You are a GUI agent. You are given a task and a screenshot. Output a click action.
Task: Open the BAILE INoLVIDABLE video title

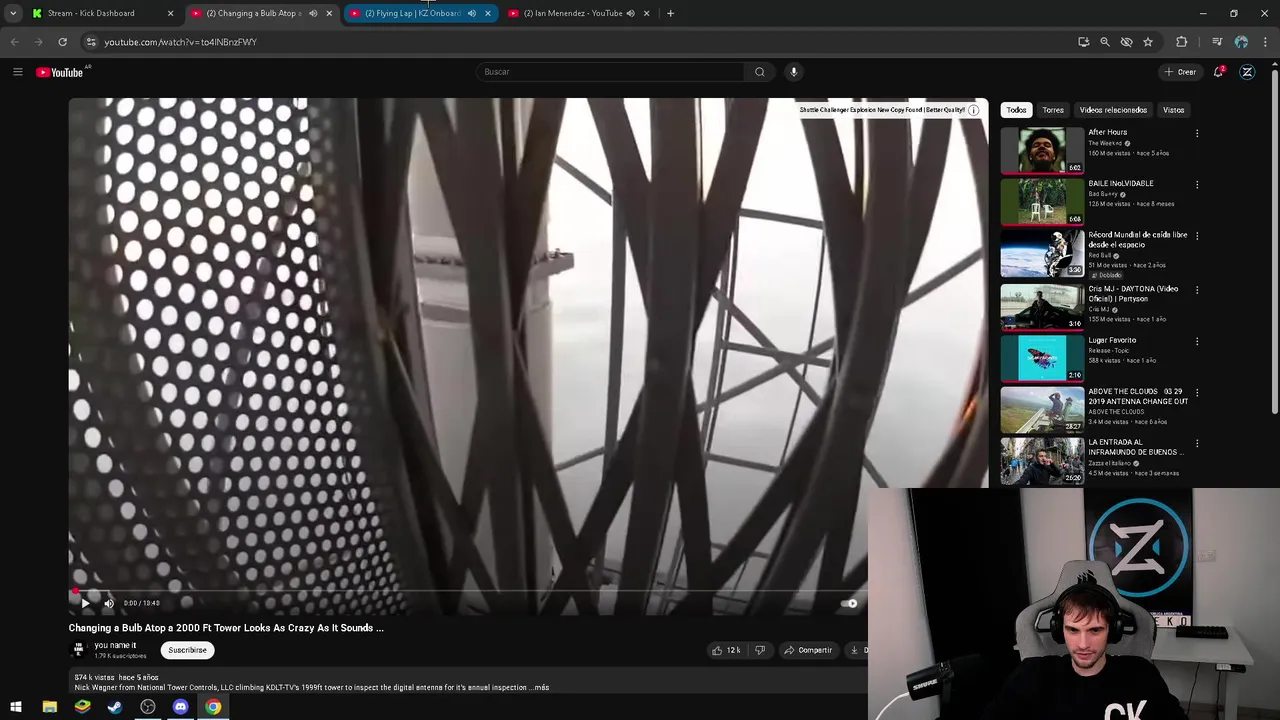[x=1120, y=184]
